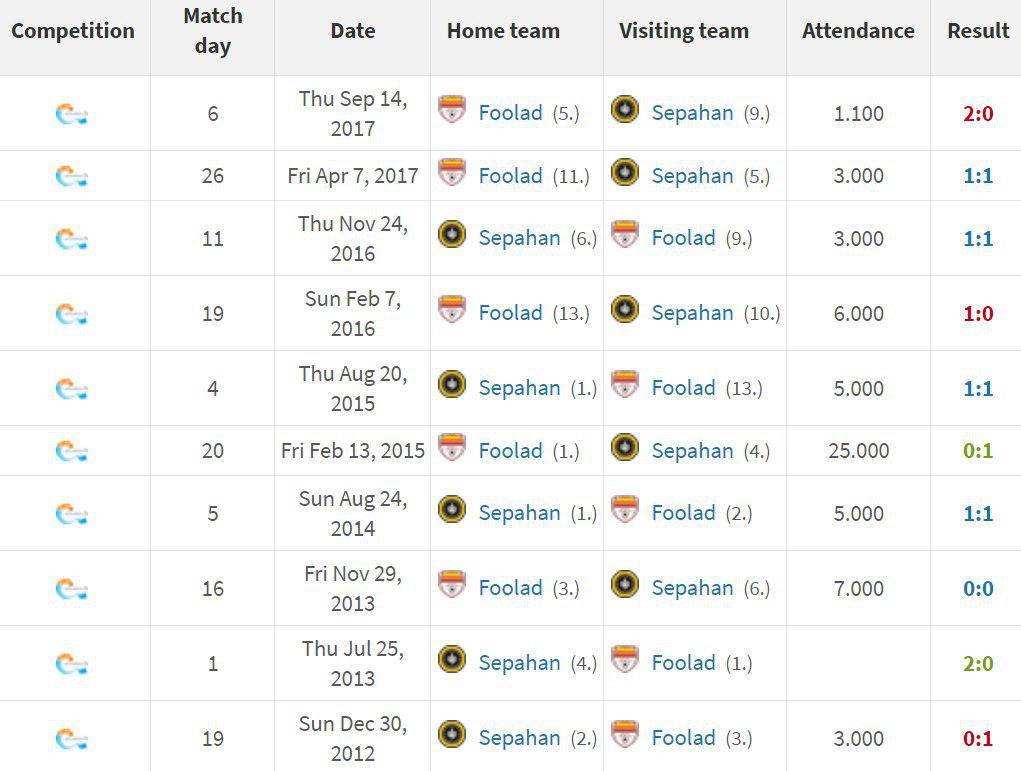Click Sepahan home crest in Jul 25, 2013 row
Viewport: 1021px width, 771px height.
point(451,659)
